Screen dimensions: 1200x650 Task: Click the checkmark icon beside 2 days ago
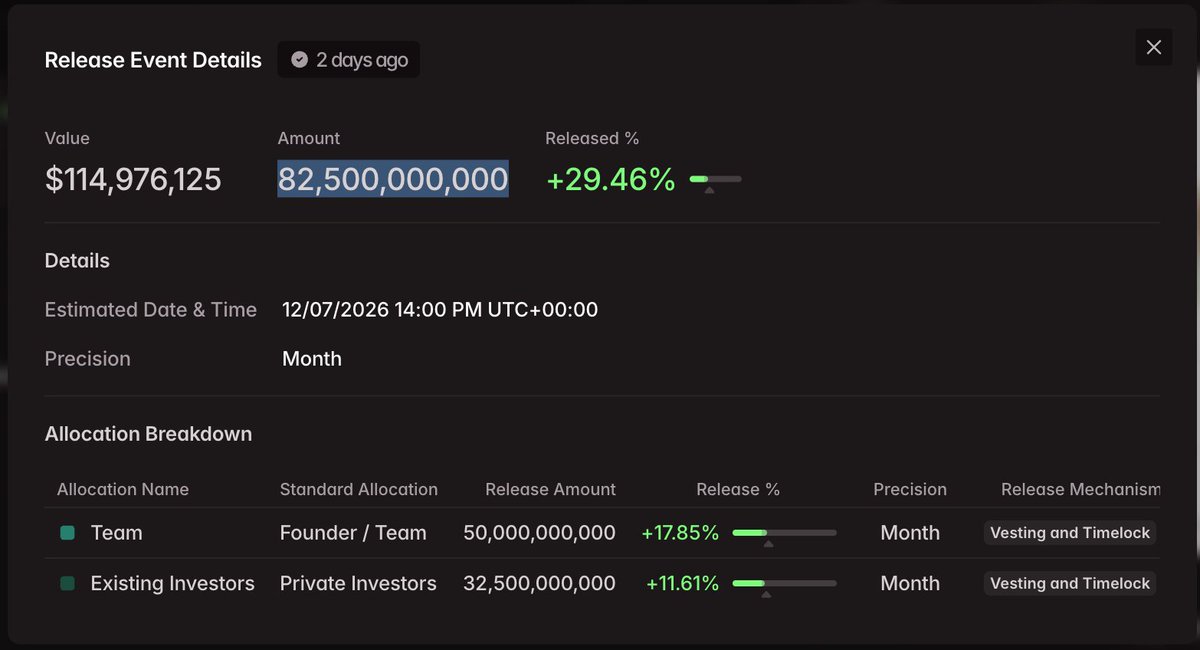pyautogui.click(x=299, y=60)
